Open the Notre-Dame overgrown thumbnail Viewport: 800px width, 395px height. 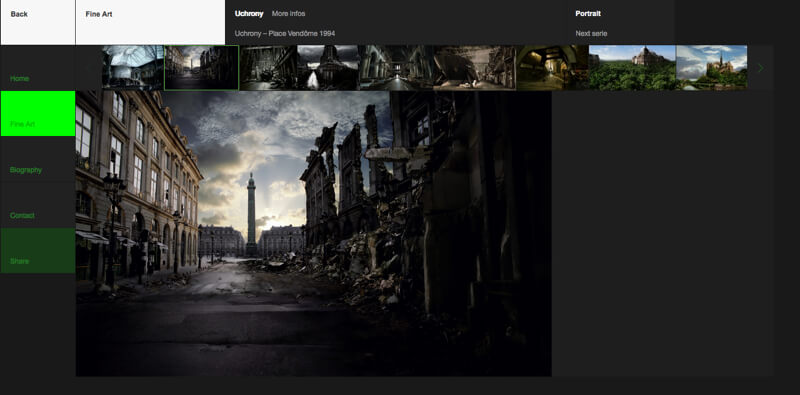click(712, 68)
